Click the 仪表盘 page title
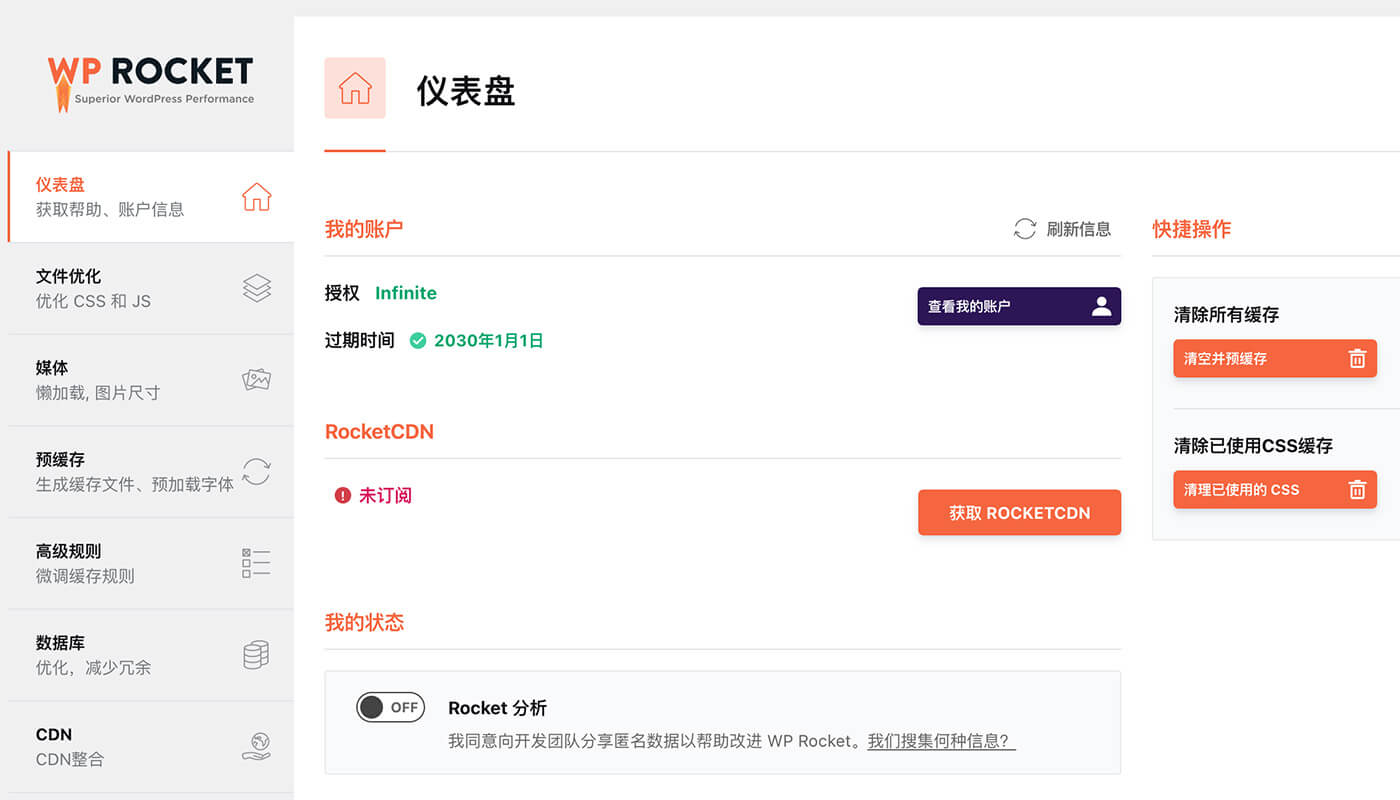 point(466,91)
